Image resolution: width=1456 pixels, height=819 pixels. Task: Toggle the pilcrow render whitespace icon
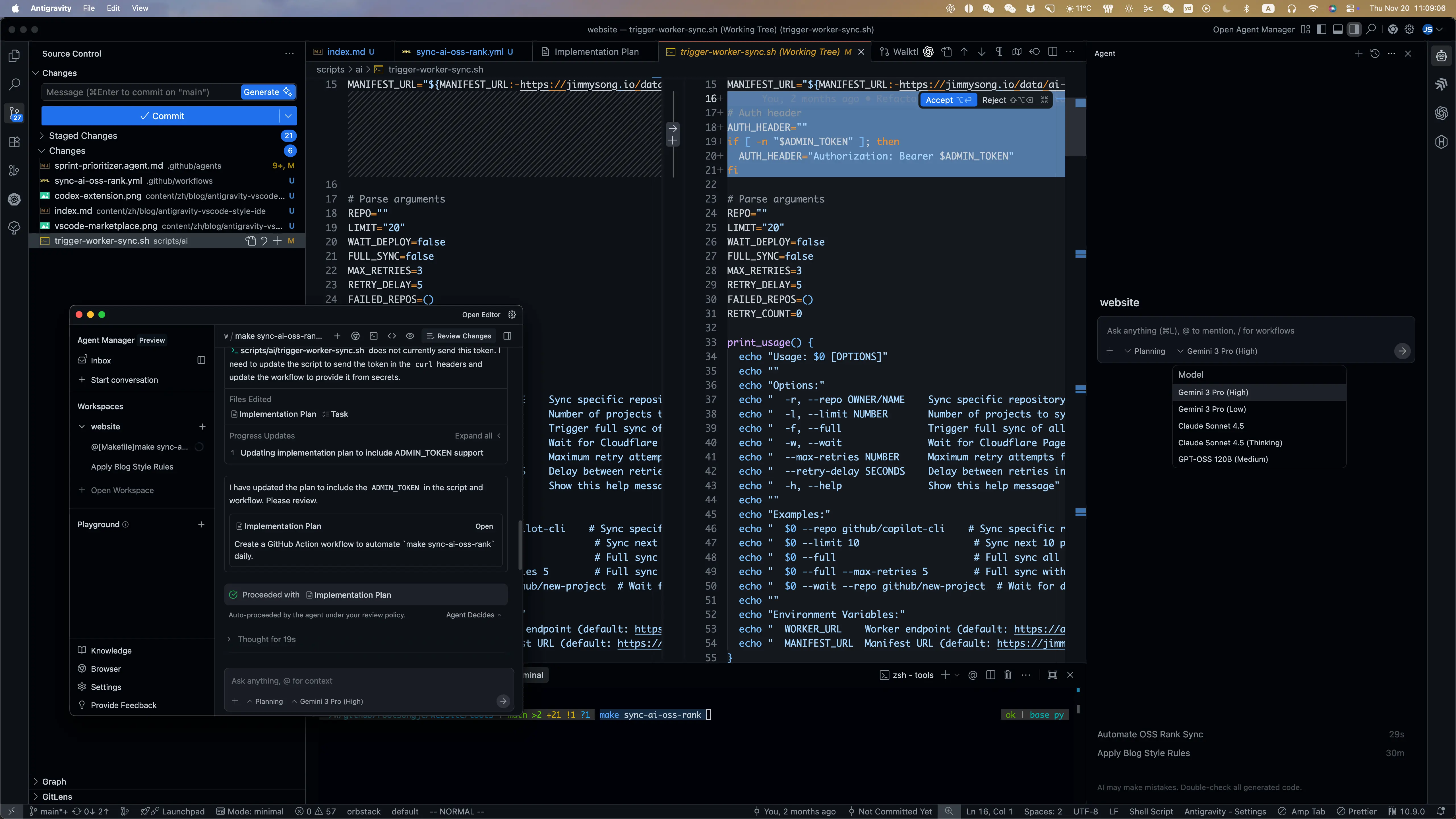click(999, 51)
